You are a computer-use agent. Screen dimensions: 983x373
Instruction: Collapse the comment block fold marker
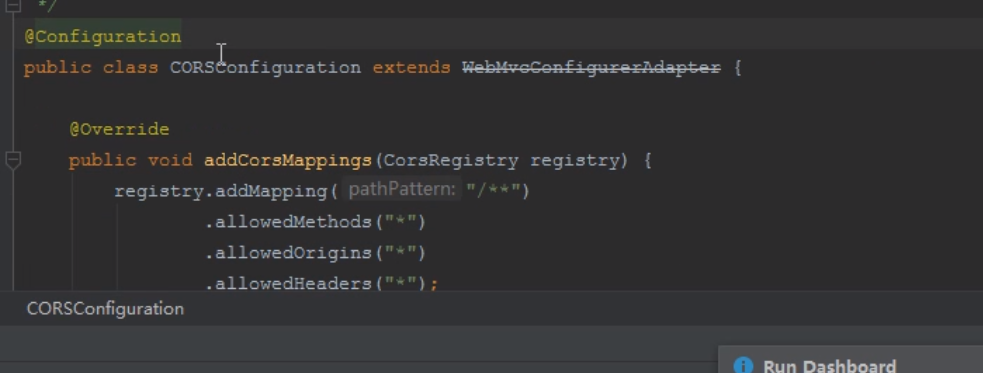[13, 6]
